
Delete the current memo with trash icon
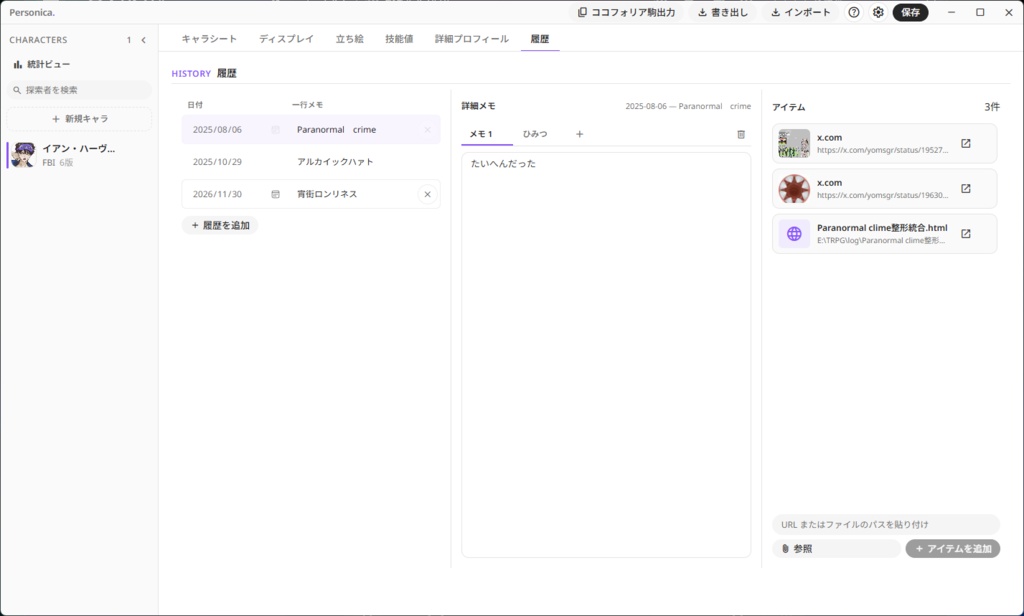click(741, 134)
